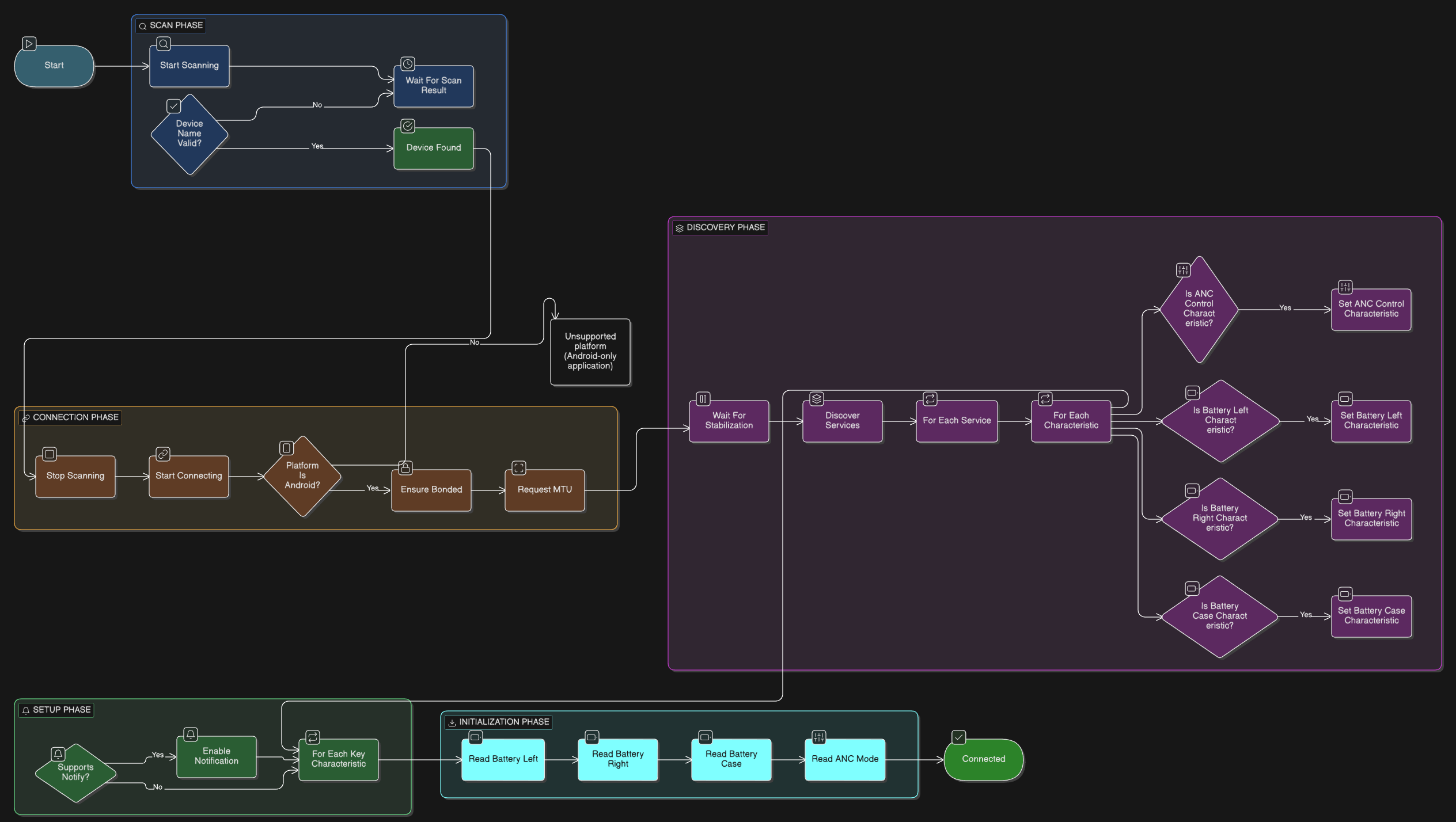Viewport: 1456px width, 822px height.
Task: Click pause icon on Wait For Stabilization
Action: click(x=703, y=399)
